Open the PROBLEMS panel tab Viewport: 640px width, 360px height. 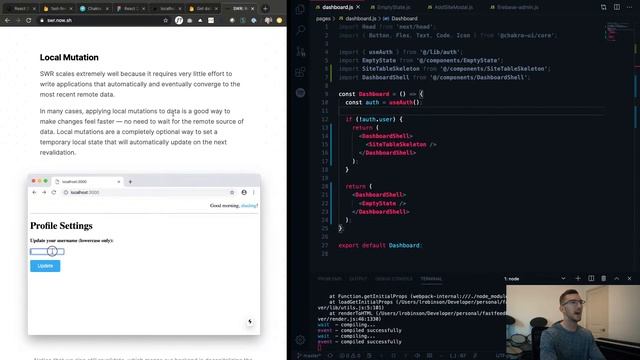(329, 279)
